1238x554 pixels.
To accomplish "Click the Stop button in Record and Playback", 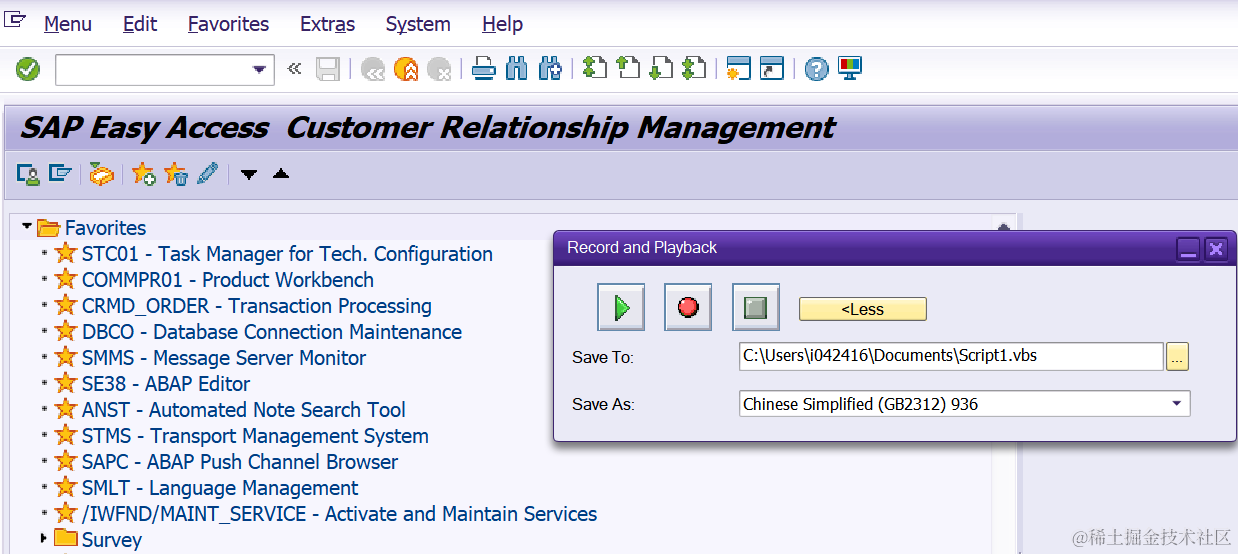I will click(x=756, y=307).
